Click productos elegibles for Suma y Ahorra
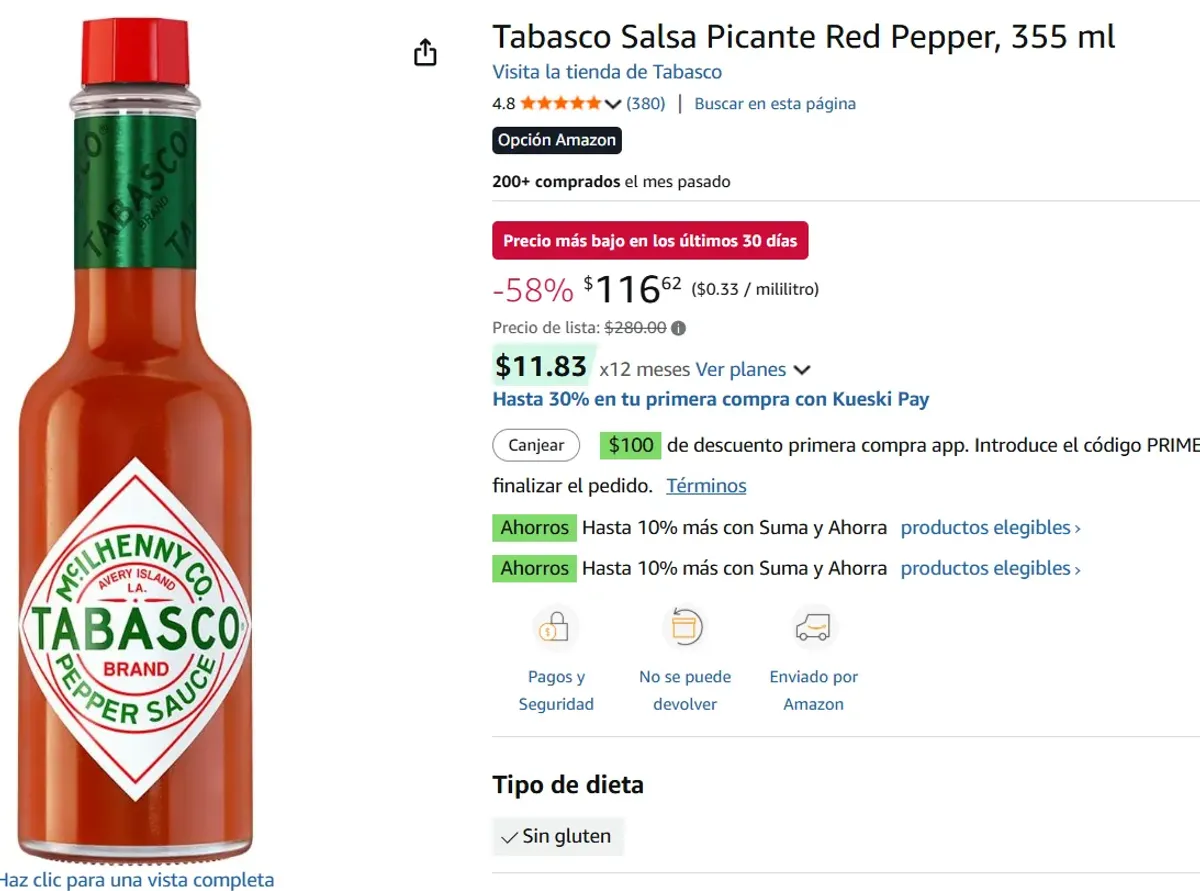The width and height of the screenshot is (1200, 891). point(988,527)
